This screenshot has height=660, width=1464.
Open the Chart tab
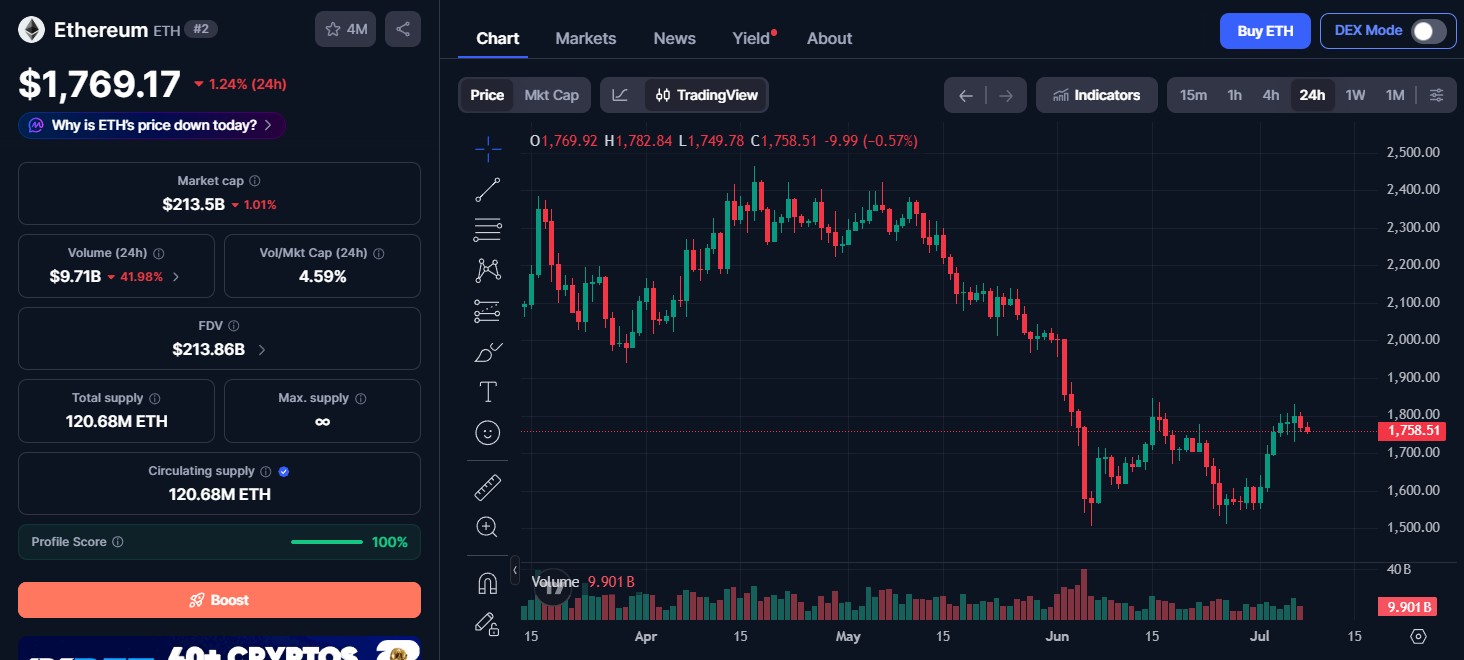498,38
